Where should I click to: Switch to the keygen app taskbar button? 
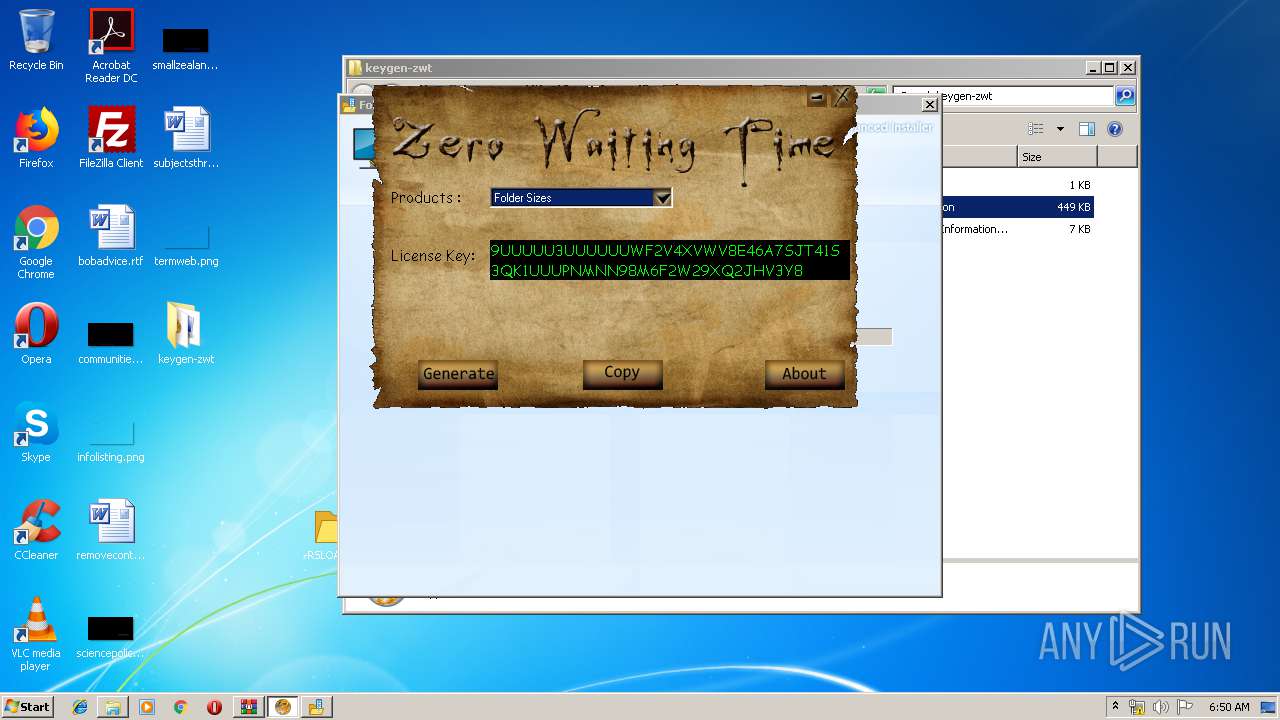tap(283, 707)
